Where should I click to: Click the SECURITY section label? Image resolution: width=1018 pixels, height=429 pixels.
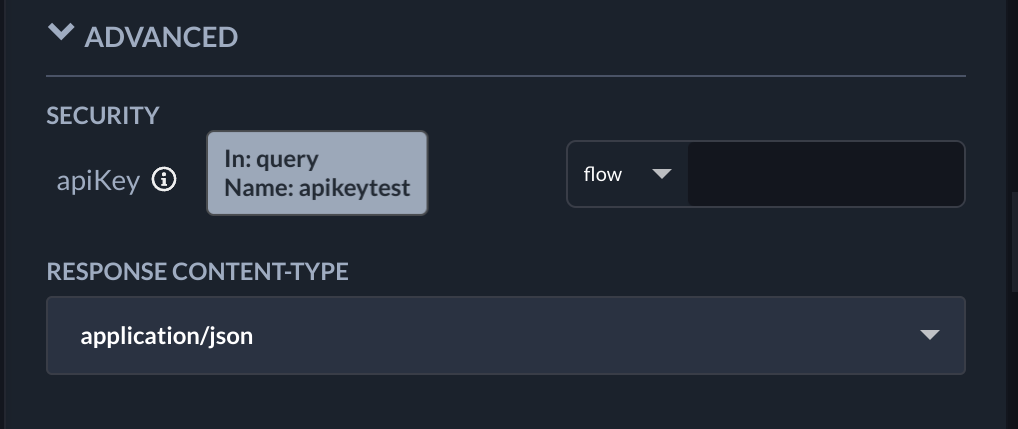pos(103,116)
